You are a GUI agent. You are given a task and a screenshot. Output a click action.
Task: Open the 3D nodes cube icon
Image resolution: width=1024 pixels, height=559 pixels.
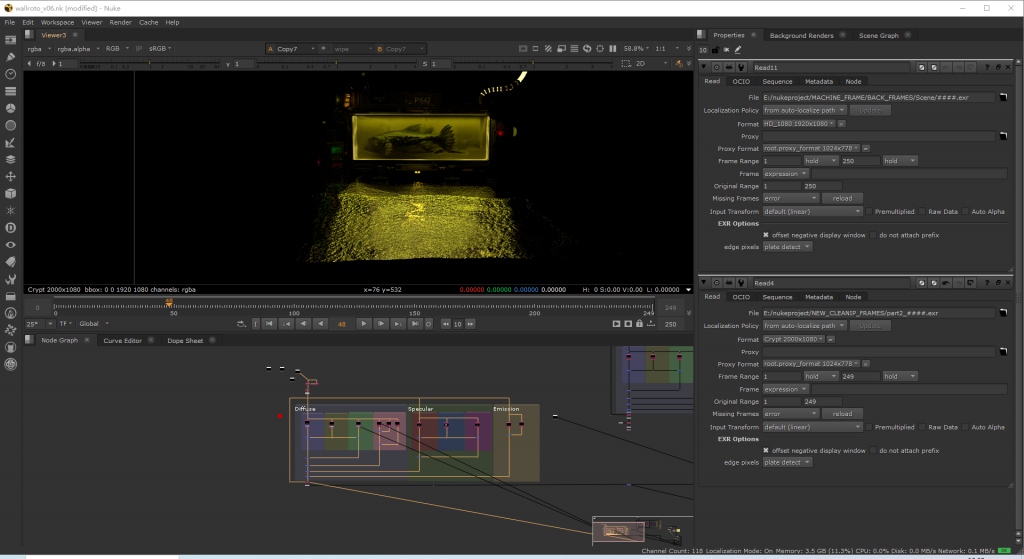point(10,193)
